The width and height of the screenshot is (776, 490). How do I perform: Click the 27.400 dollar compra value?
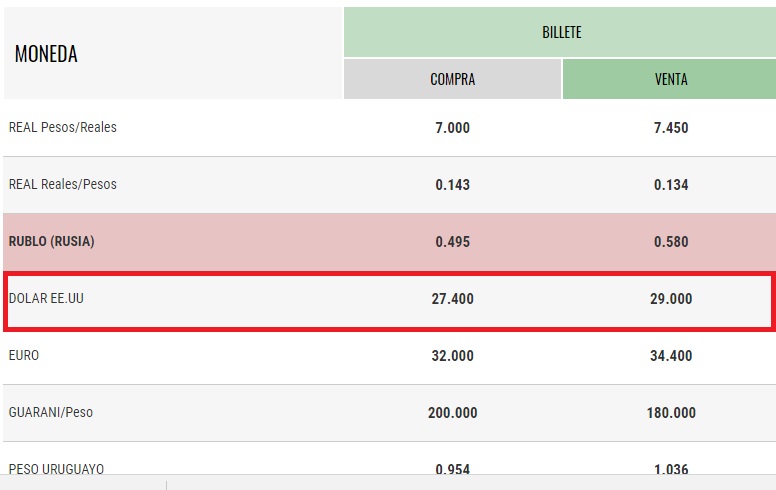click(452, 298)
